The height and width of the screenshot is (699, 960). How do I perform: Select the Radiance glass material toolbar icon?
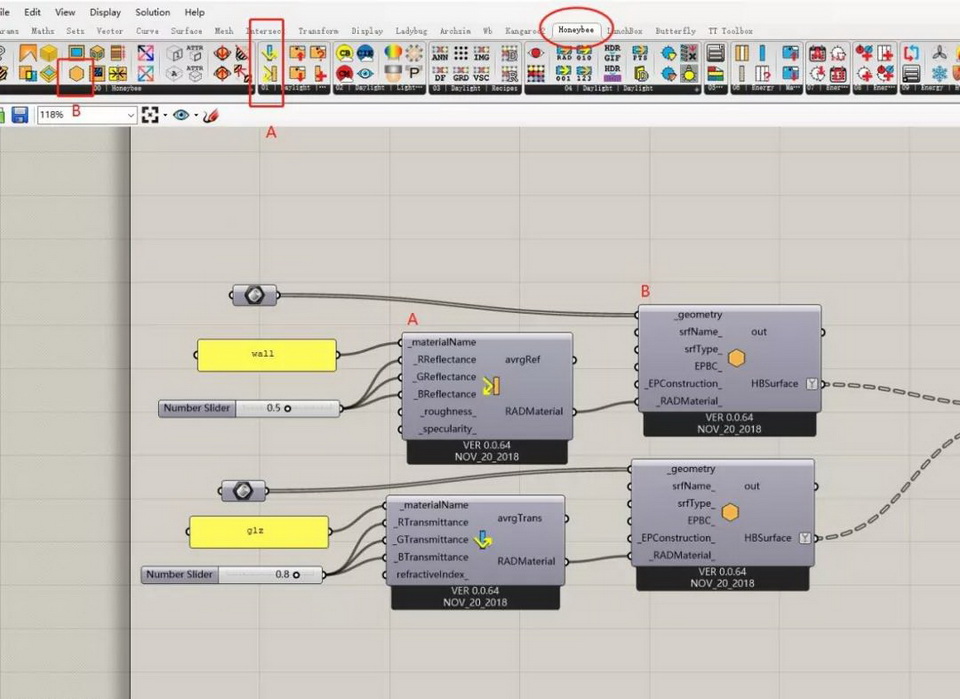pyautogui.click(x=267, y=52)
